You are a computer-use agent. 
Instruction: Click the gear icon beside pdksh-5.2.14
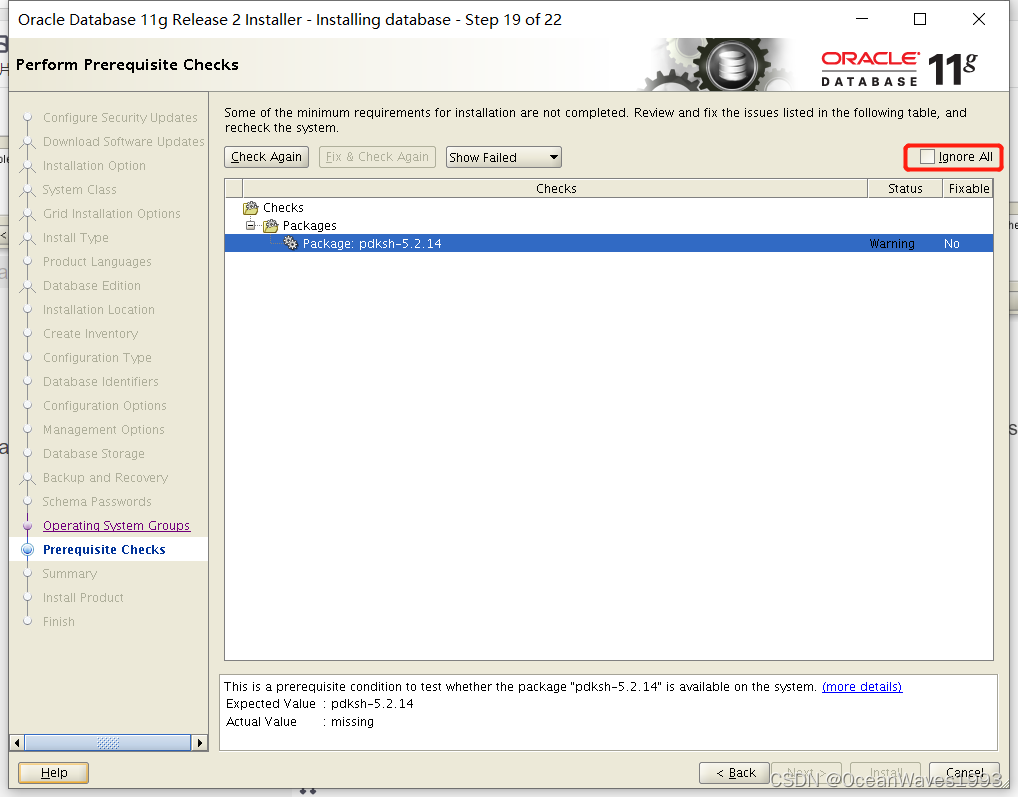[291, 243]
